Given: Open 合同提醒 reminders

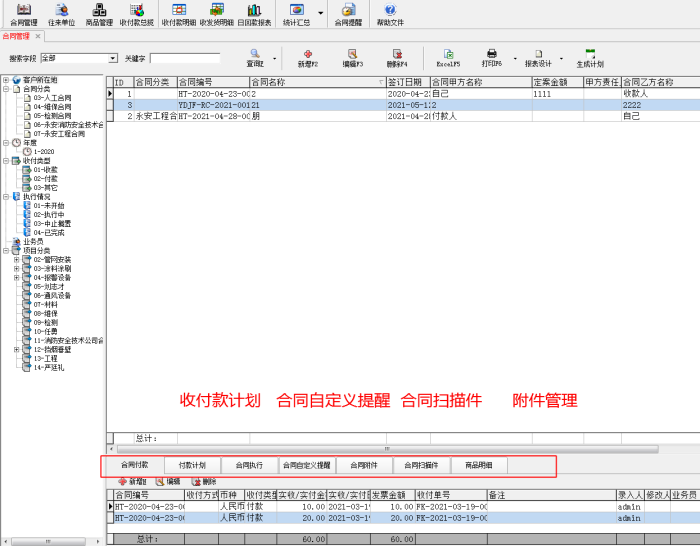Looking at the screenshot, I should (348, 13).
